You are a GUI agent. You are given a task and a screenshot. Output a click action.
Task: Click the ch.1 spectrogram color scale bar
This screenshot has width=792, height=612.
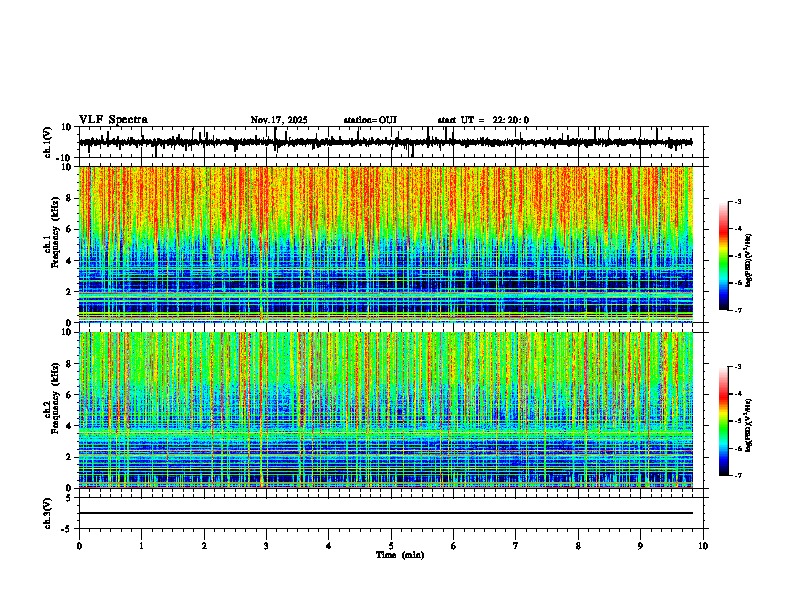pyautogui.click(x=723, y=256)
